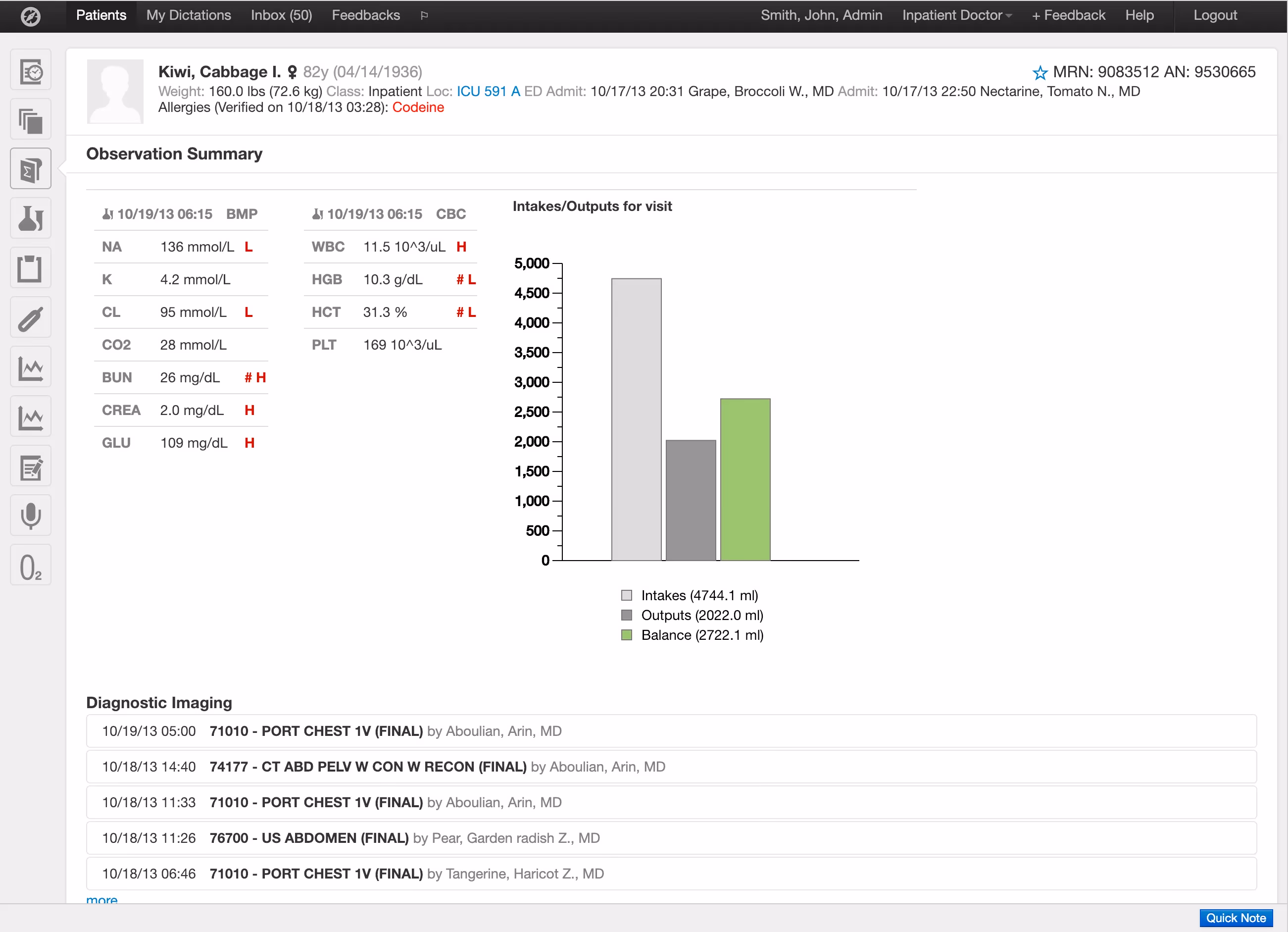Click the Quick Note button
The width and height of the screenshot is (1288, 932).
click(1236, 918)
